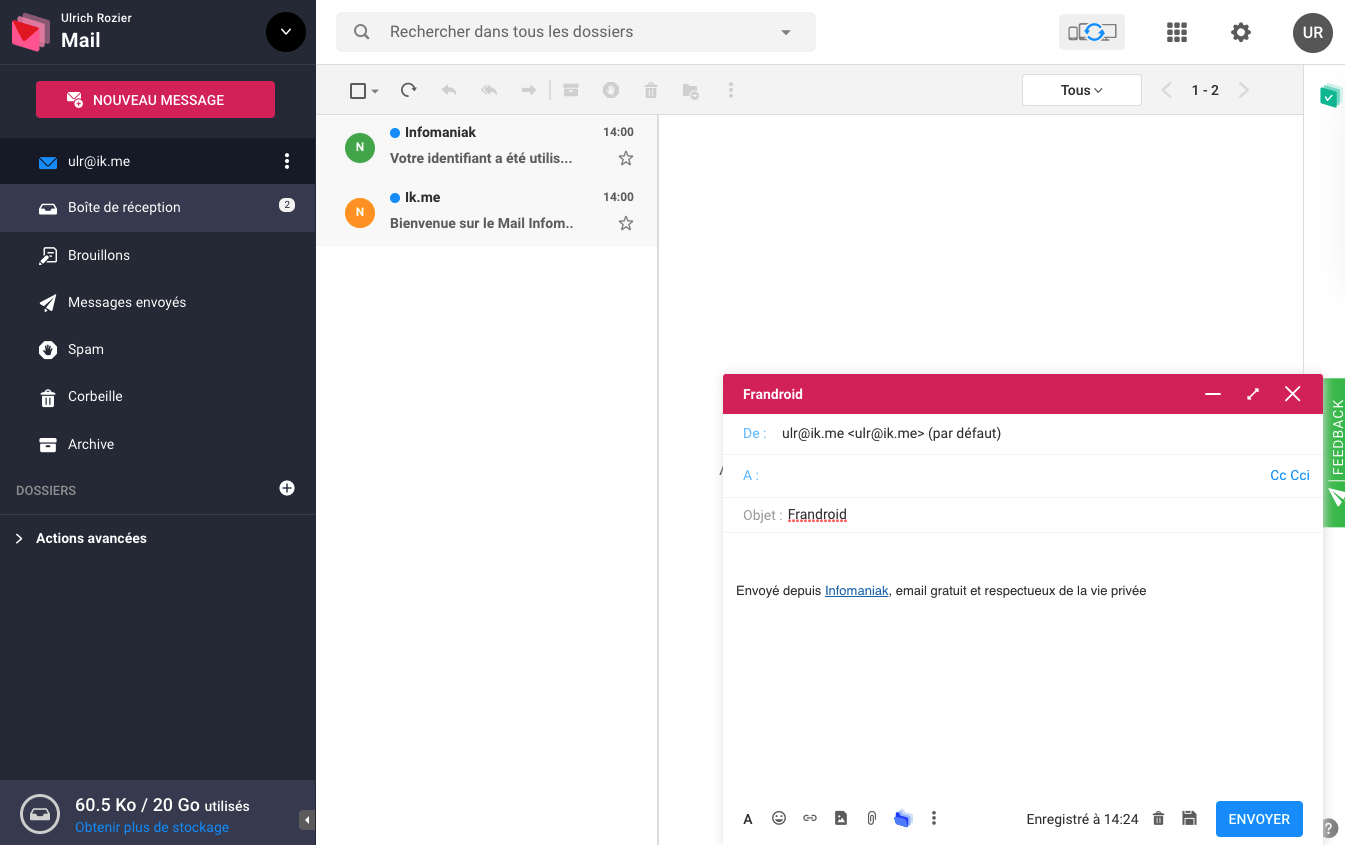The image size is (1345, 845).
Task: Attach a file with the paperclip icon
Action: 872,818
